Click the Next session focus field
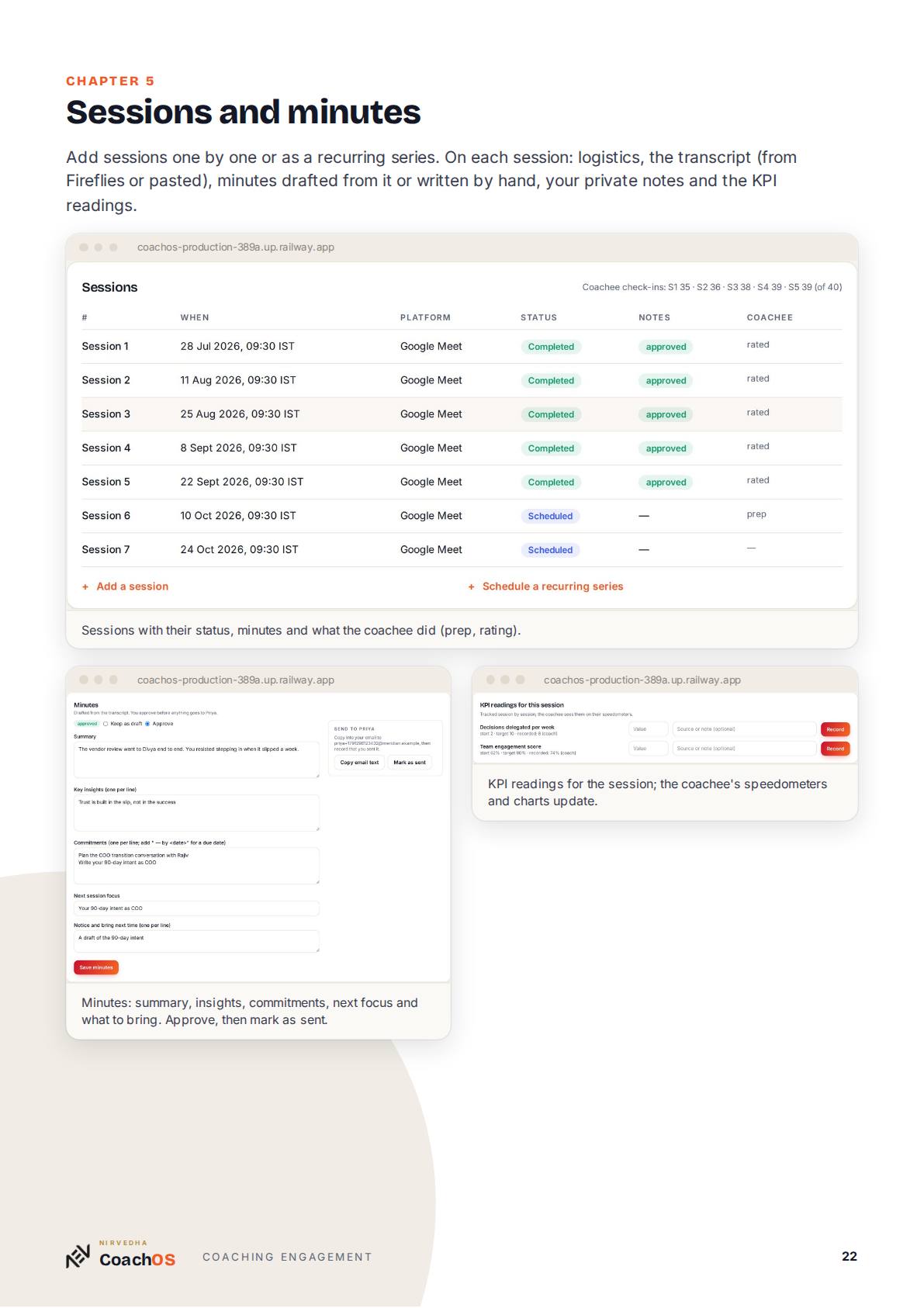Viewport: 924px width, 1308px height. 196,908
